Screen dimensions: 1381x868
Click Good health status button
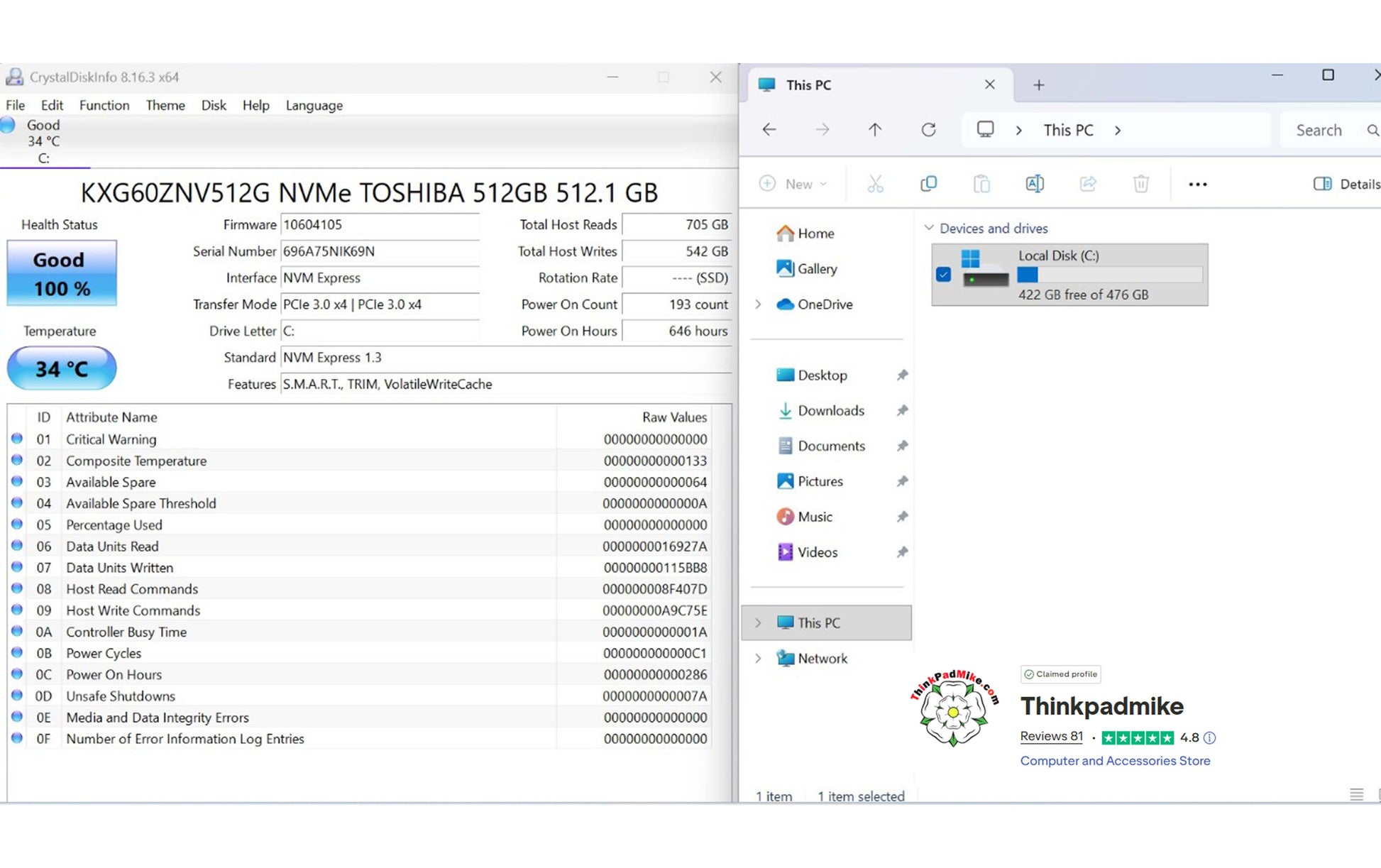(62, 273)
